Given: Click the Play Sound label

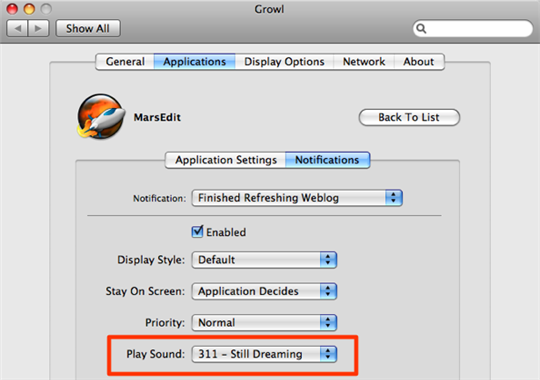Looking at the screenshot, I should 155,354.
